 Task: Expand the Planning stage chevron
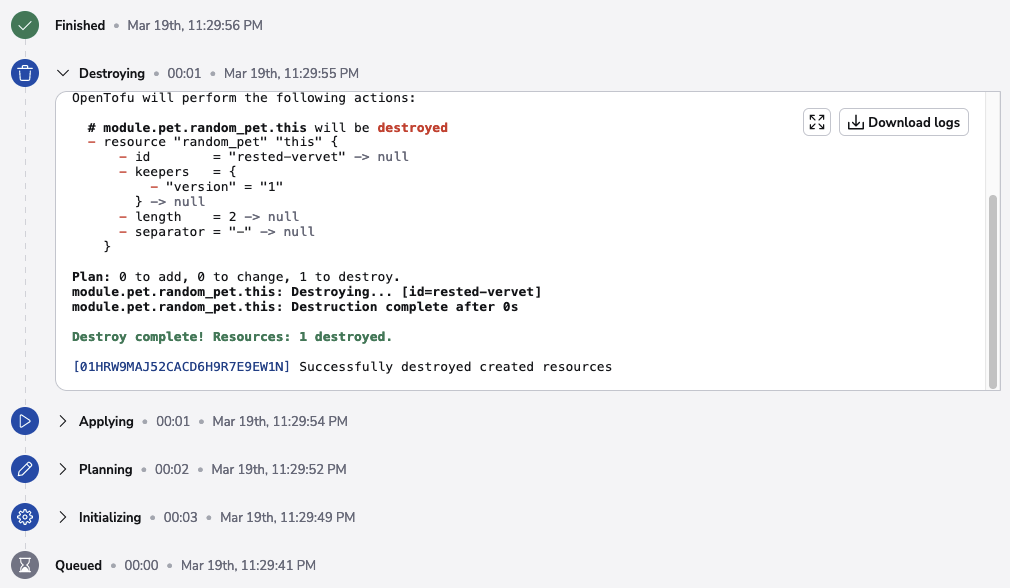tap(63, 469)
